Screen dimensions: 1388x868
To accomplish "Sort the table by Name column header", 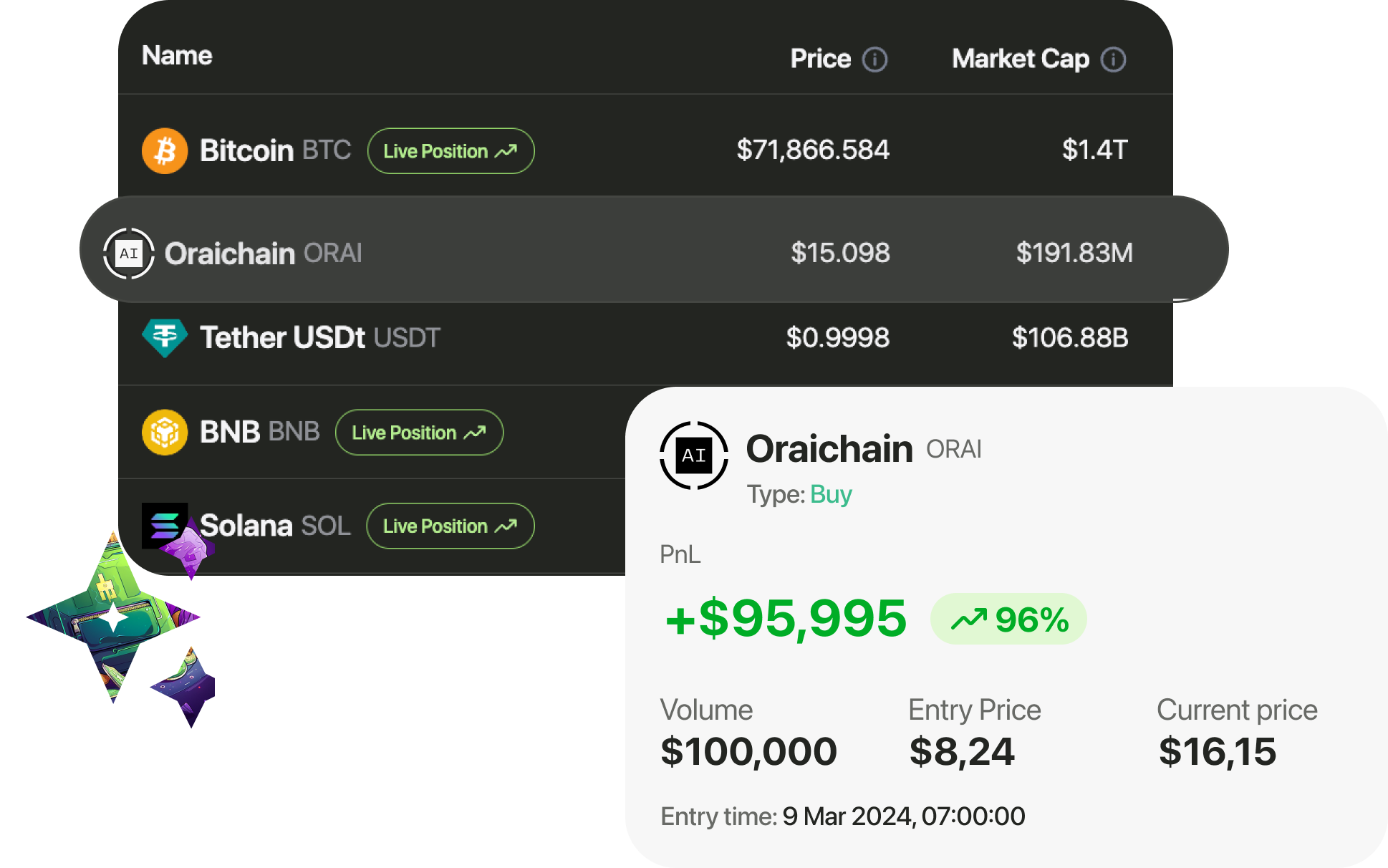I will click(x=177, y=56).
